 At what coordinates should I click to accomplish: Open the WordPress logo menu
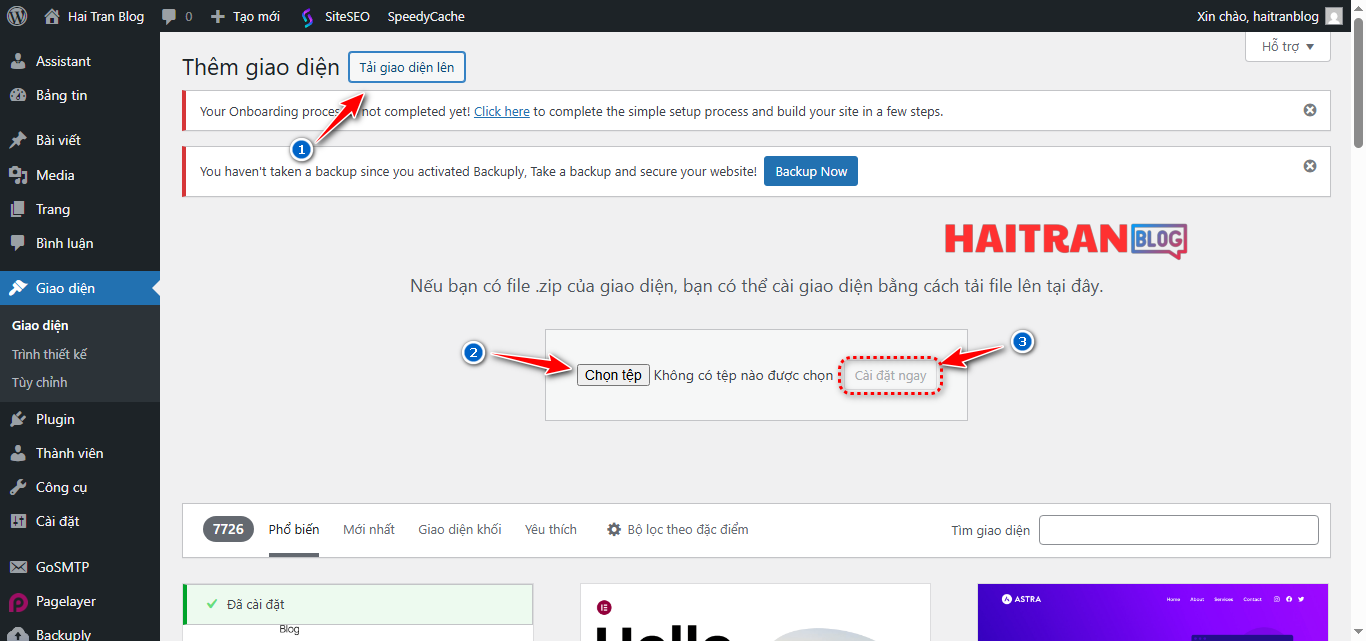16,16
